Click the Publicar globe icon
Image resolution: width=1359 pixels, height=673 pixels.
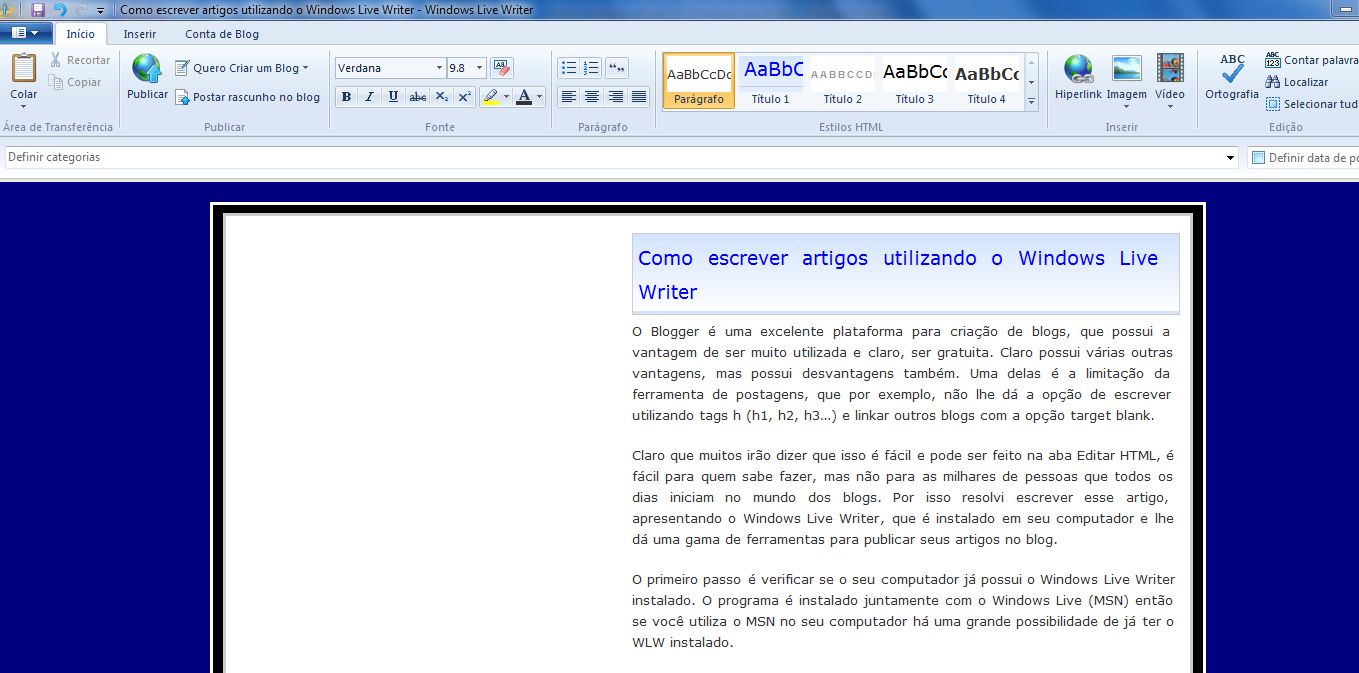[x=147, y=68]
